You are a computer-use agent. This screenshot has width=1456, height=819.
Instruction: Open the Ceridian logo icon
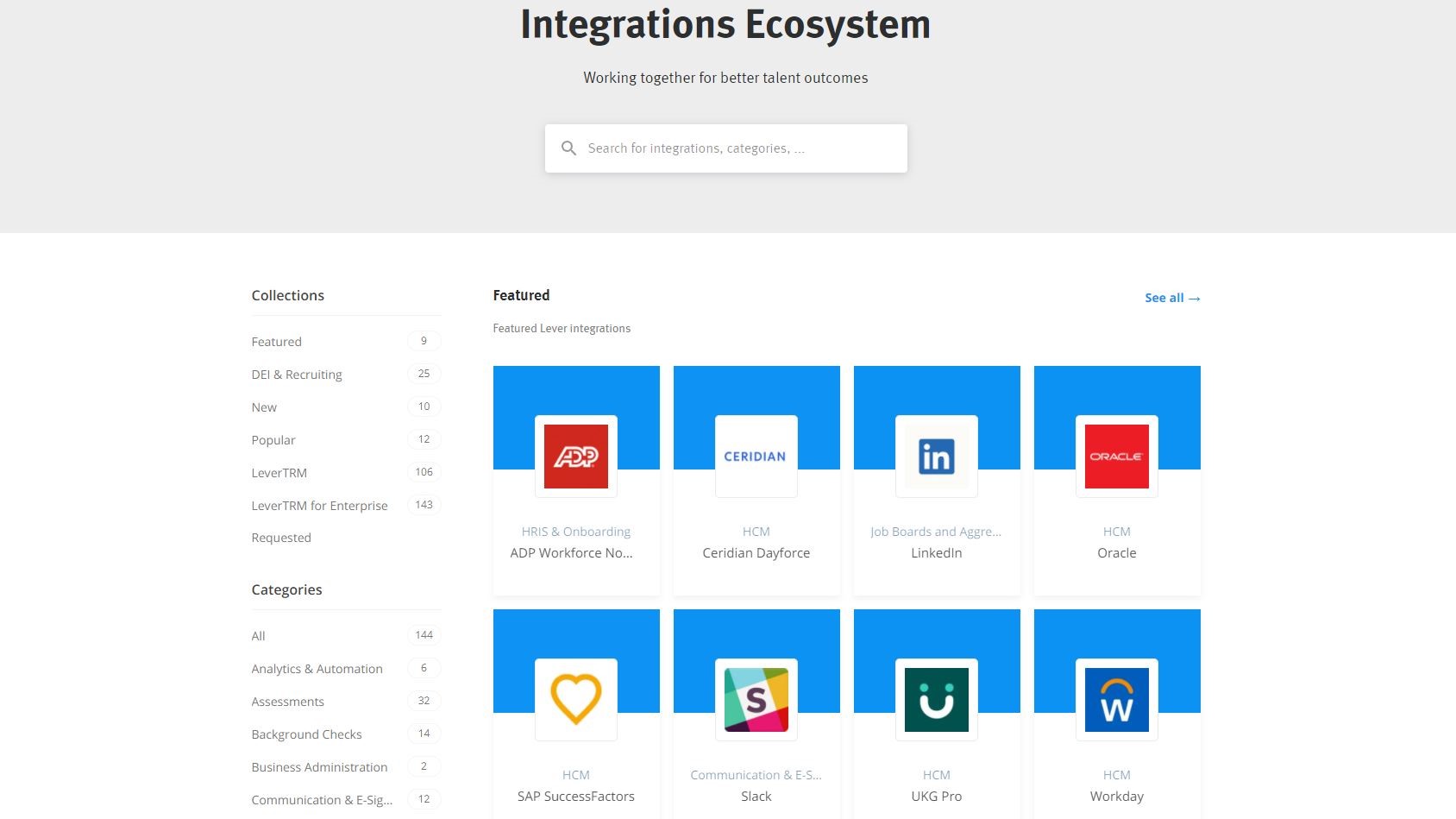[756, 457]
